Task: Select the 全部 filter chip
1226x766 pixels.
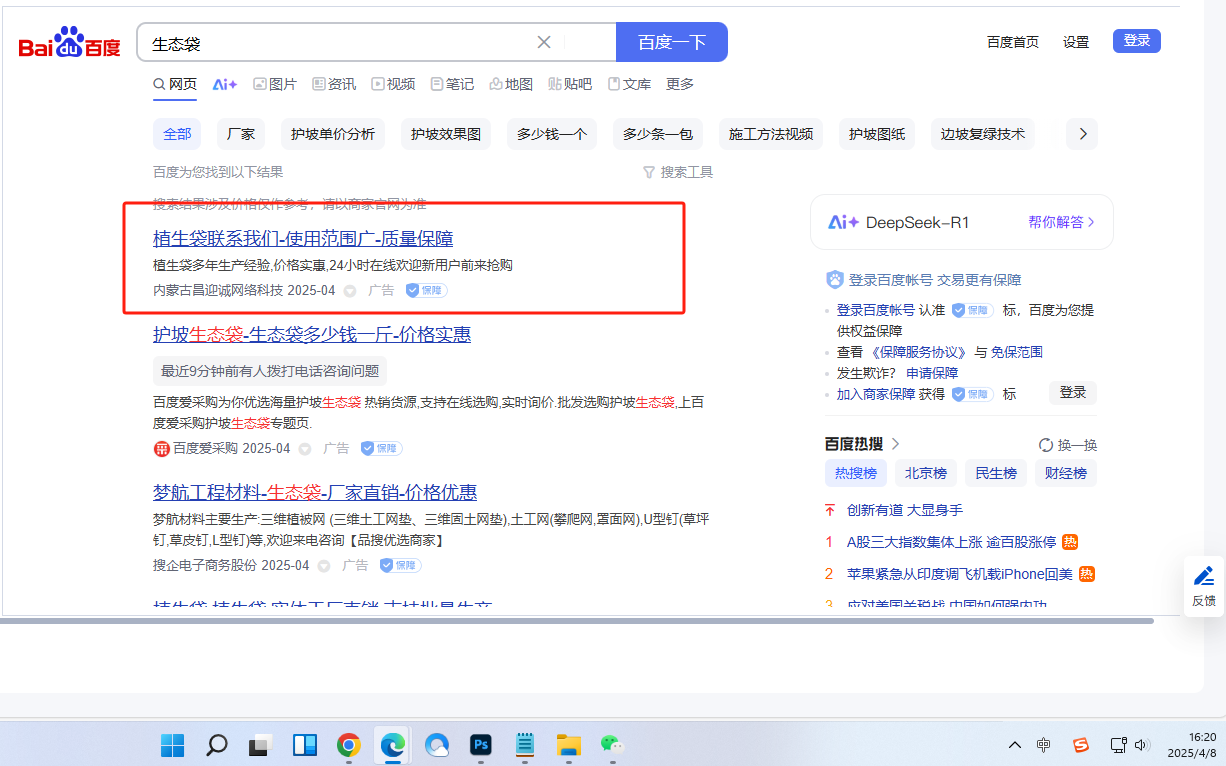Action: [177, 134]
